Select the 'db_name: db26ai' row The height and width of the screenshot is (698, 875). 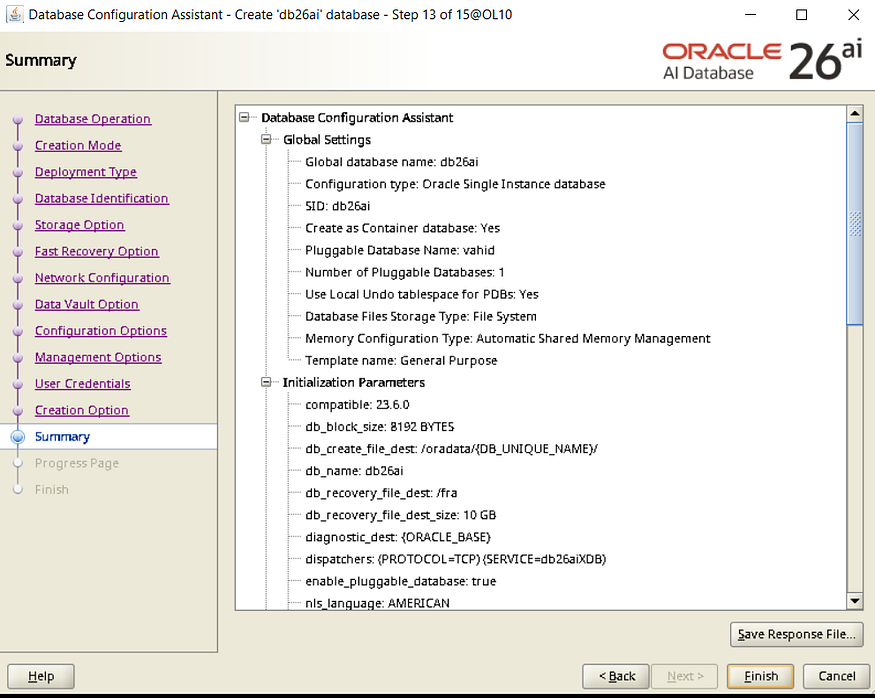tap(354, 471)
